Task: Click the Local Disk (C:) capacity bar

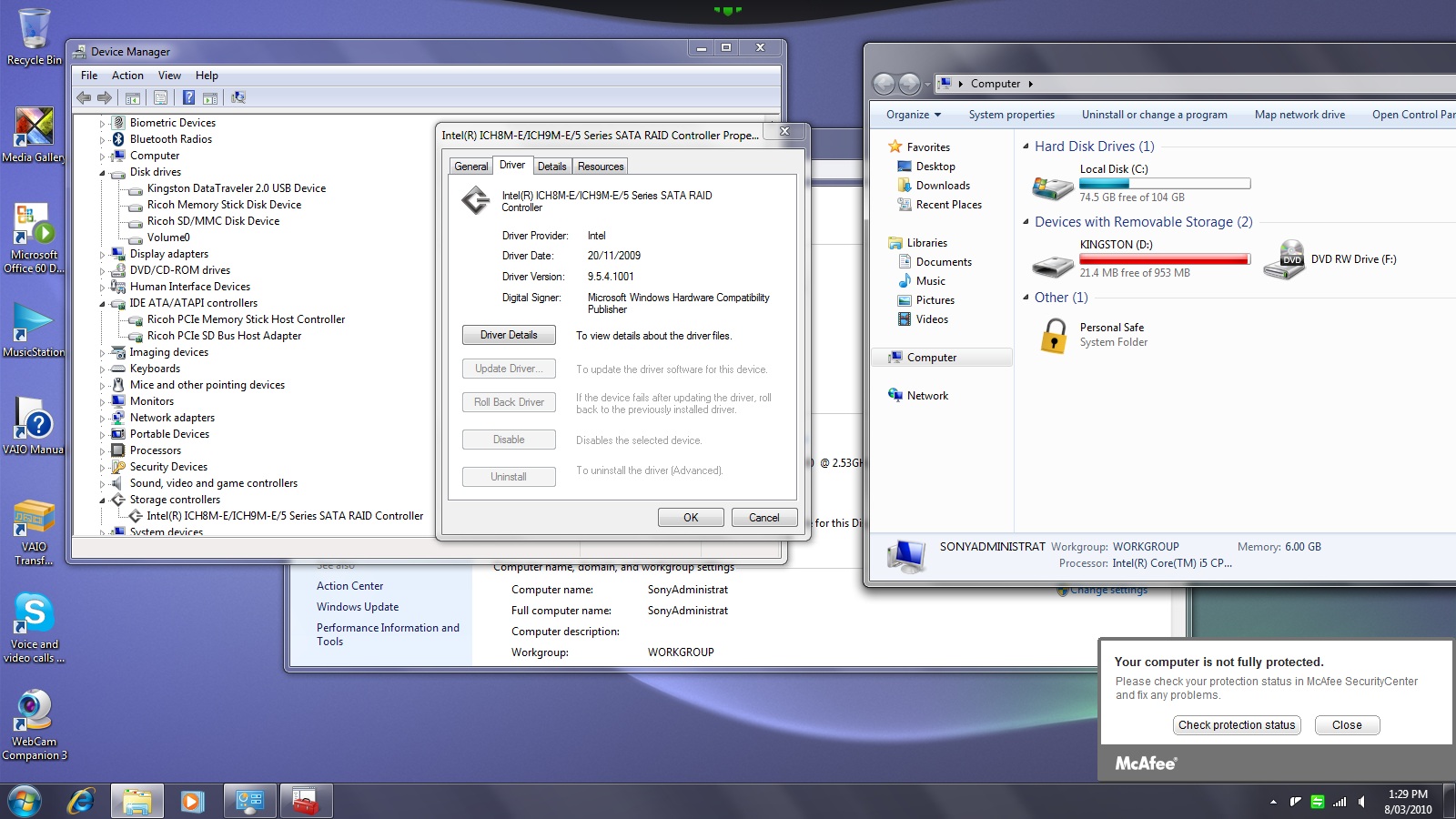Action: (x=1165, y=184)
